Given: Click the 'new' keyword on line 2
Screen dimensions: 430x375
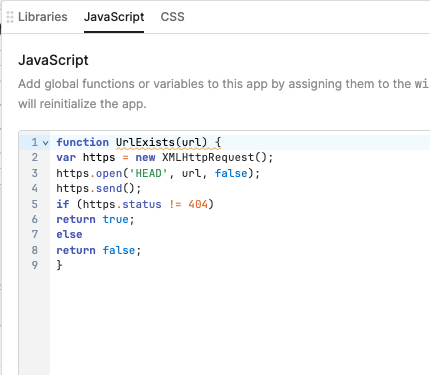Looking at the screenshot, I should pyautogui.click(x=145, y=157).
